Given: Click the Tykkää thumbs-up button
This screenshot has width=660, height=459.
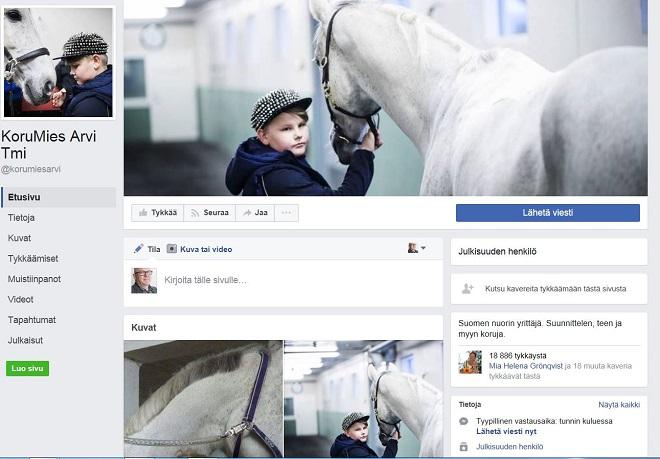Looking at the screenshot, I should [158, 213].
